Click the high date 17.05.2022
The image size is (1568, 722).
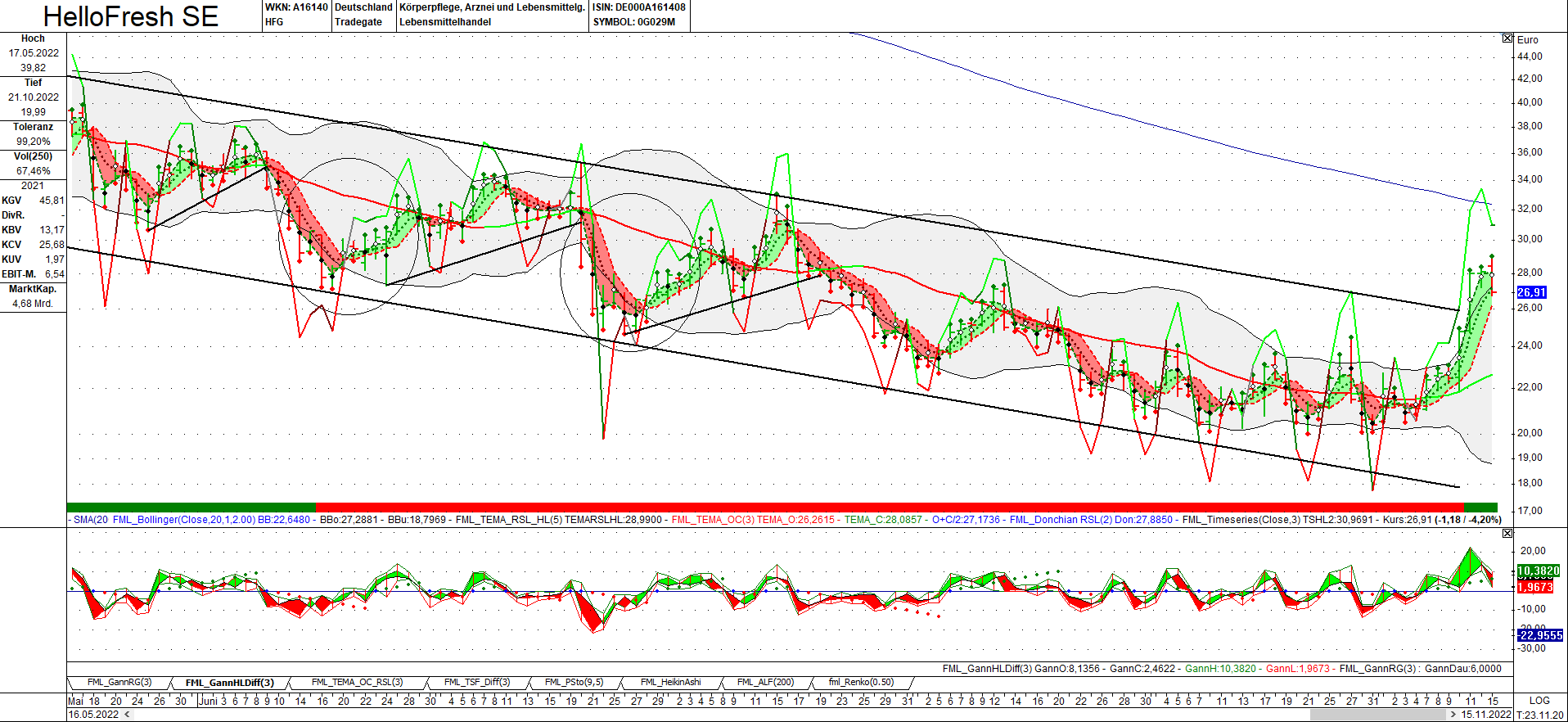34,53
